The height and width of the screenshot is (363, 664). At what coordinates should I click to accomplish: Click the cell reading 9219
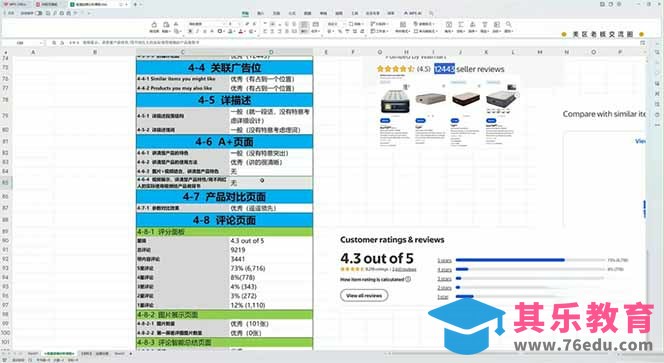(x=271, y=250)
